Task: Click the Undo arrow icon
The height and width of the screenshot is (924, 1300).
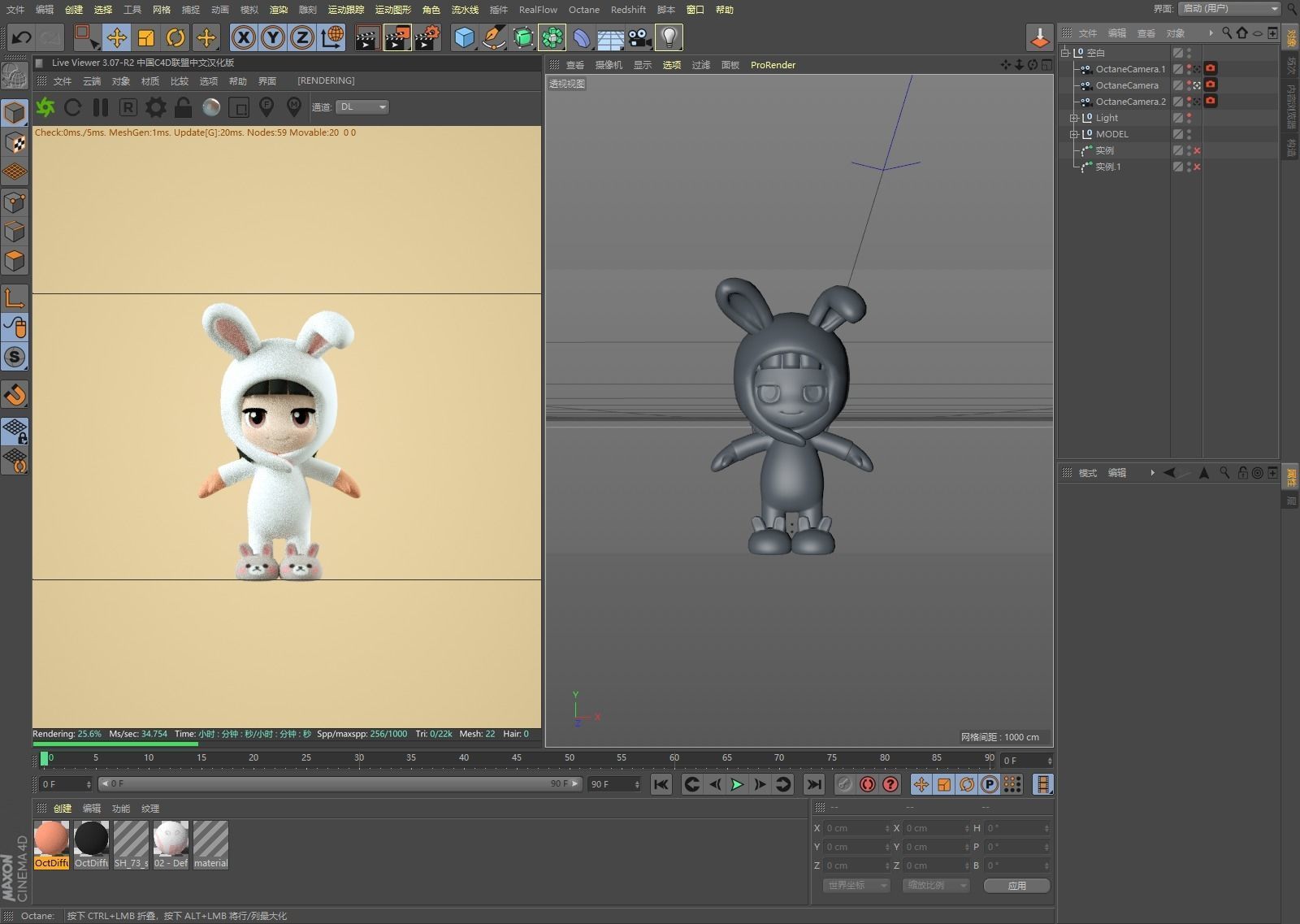Action: pyautogui.click(x=21, y=37)
